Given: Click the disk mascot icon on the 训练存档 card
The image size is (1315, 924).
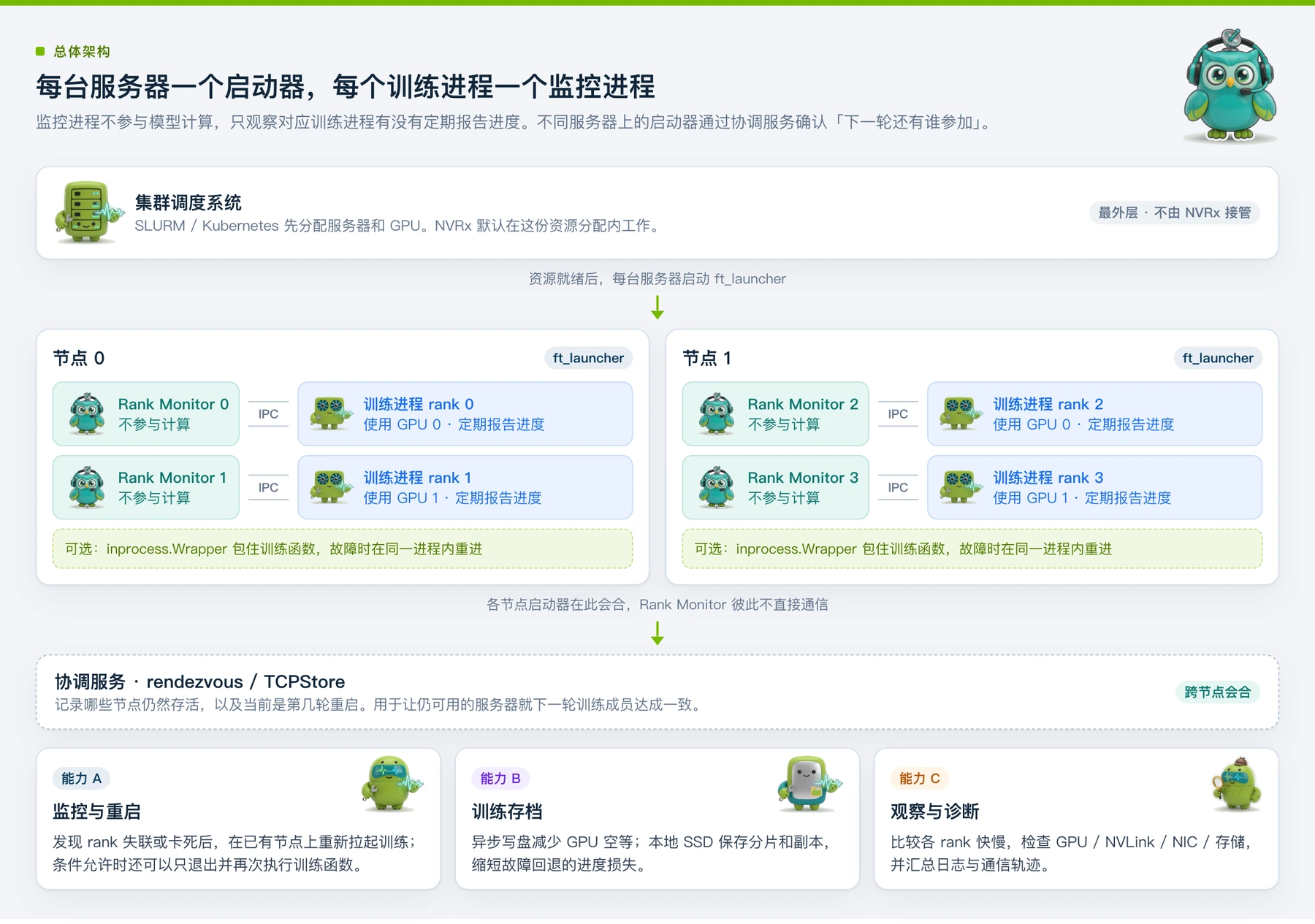Looking at the screenshot, I should coord(809,784).
